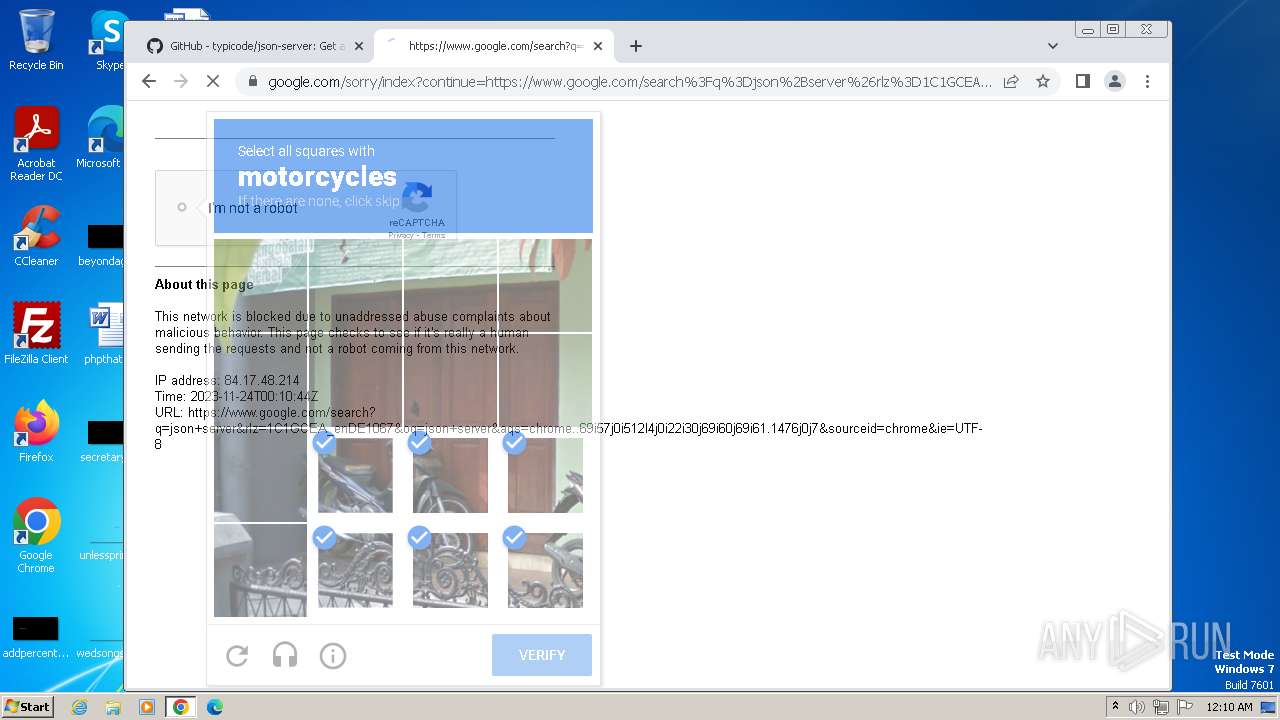Click the share page icon in address bar
This screenshot has width=1280, height=720.
(x=1011, y=81)
